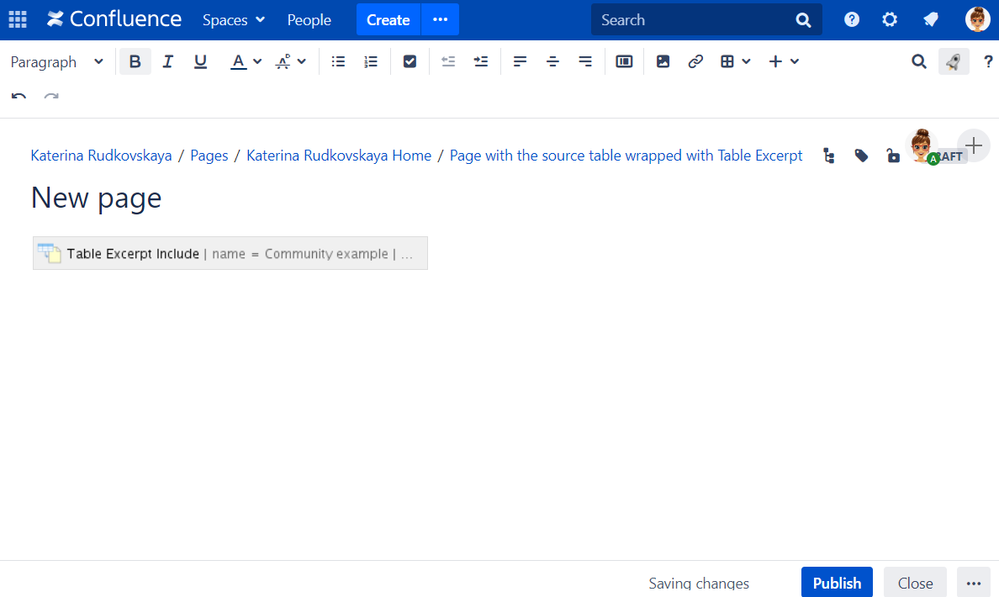This screenshot has height=597, width=999.
Task: Open Katerina Rudkovskaya breadcrumb link
Action: [101, 155]
